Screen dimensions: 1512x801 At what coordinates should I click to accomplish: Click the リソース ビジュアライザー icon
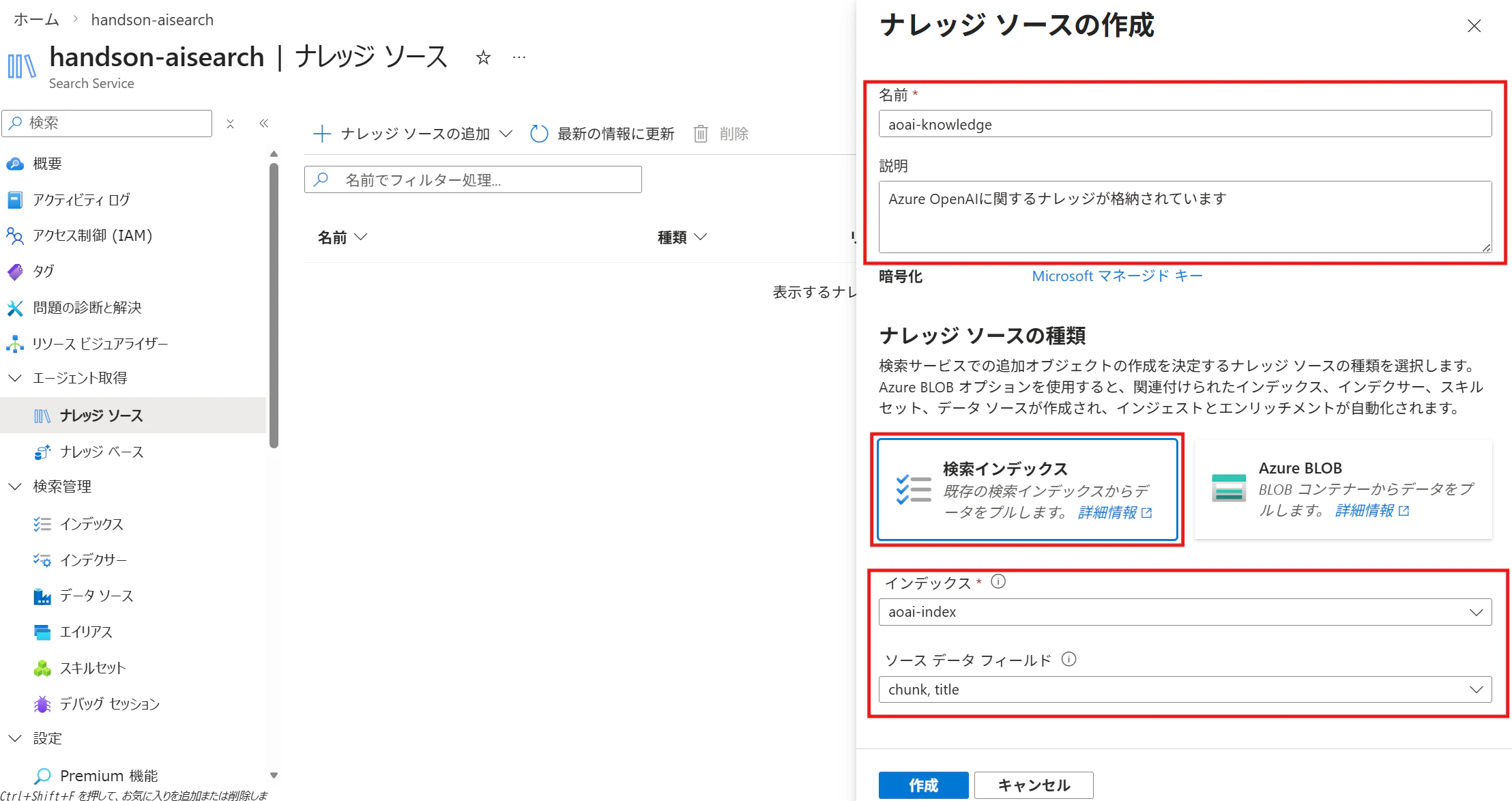(x=15, y=344)
